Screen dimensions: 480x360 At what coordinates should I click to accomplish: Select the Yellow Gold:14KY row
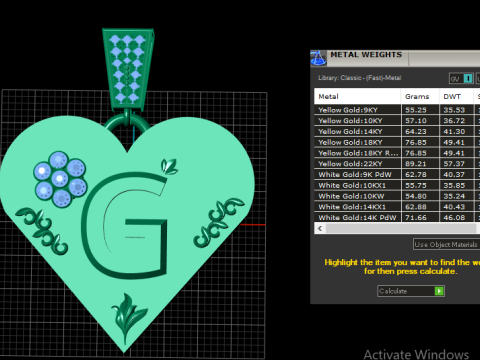point(397,131)
